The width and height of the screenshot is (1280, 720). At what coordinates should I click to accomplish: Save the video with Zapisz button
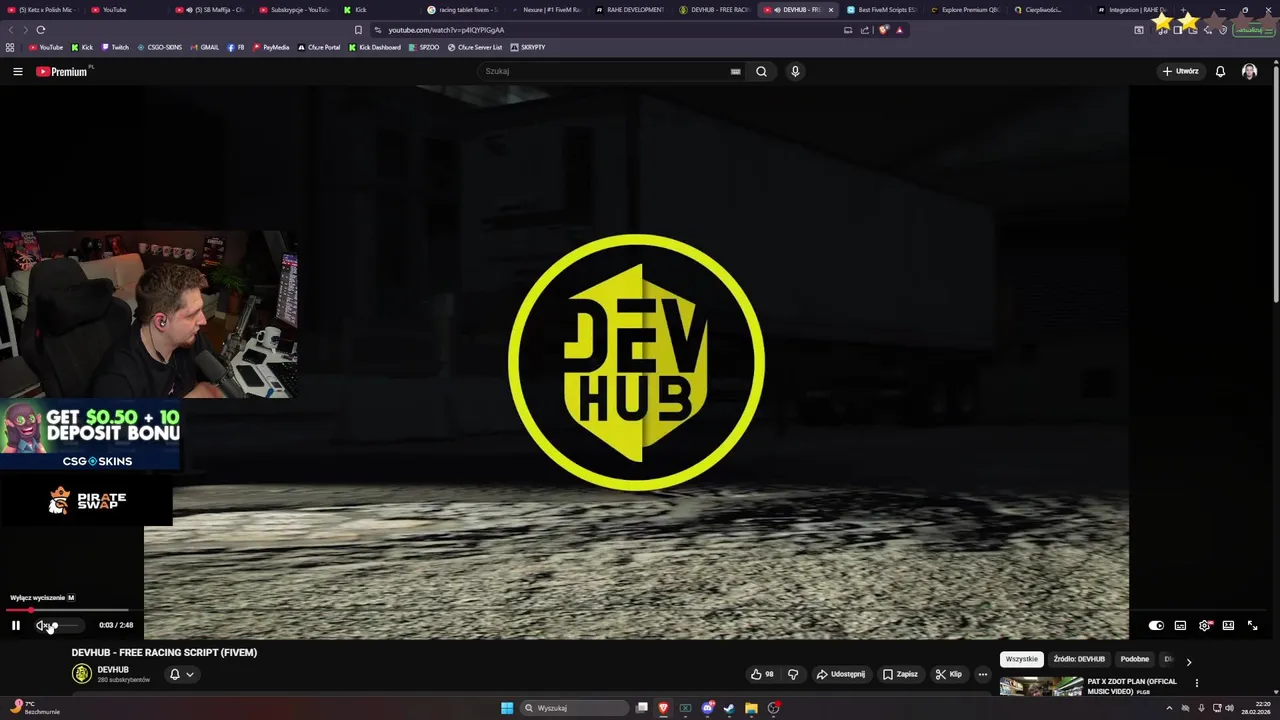coord(900,674)
